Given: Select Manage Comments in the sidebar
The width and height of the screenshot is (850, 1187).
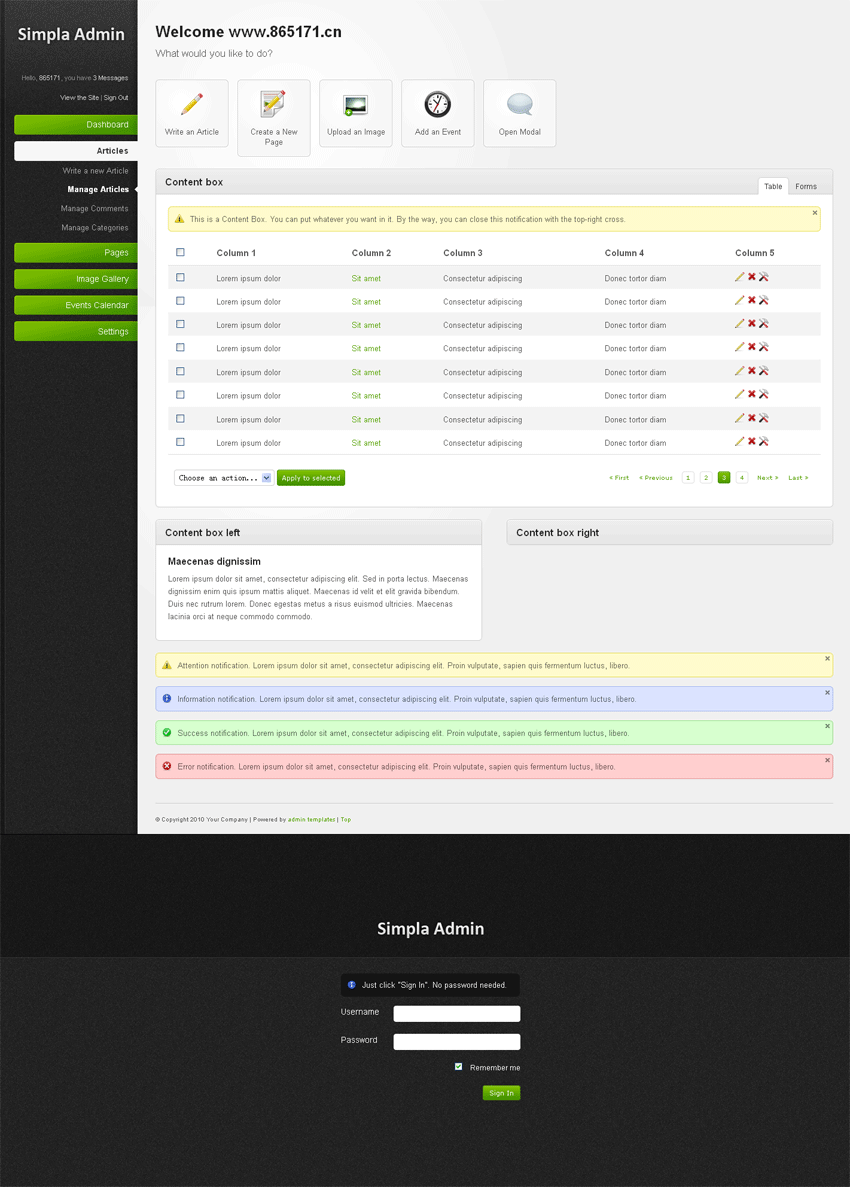Looking at the screenshot, I should click(x=94, y=209).
